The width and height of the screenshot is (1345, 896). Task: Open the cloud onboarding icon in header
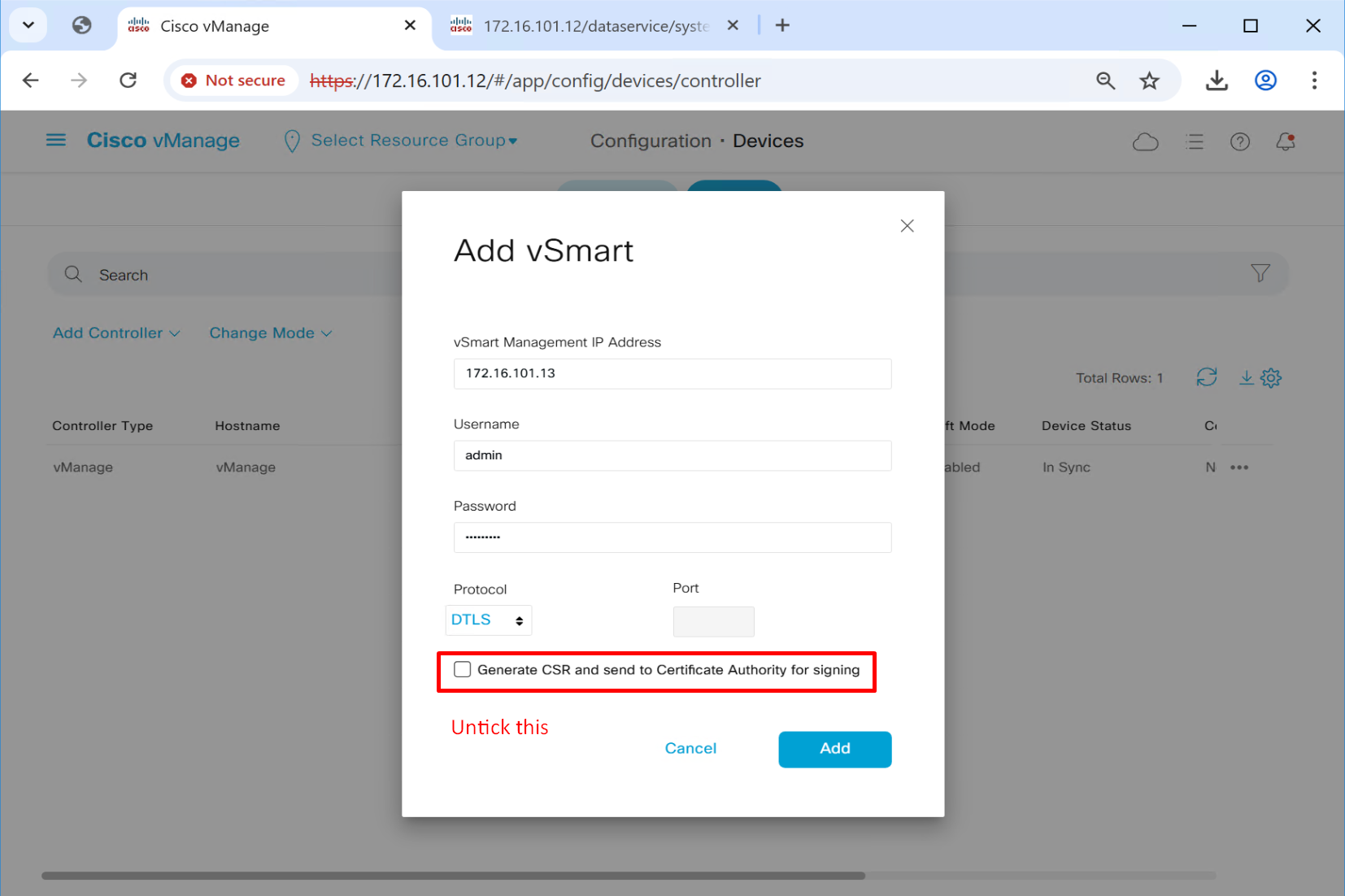click(1145, 142)
